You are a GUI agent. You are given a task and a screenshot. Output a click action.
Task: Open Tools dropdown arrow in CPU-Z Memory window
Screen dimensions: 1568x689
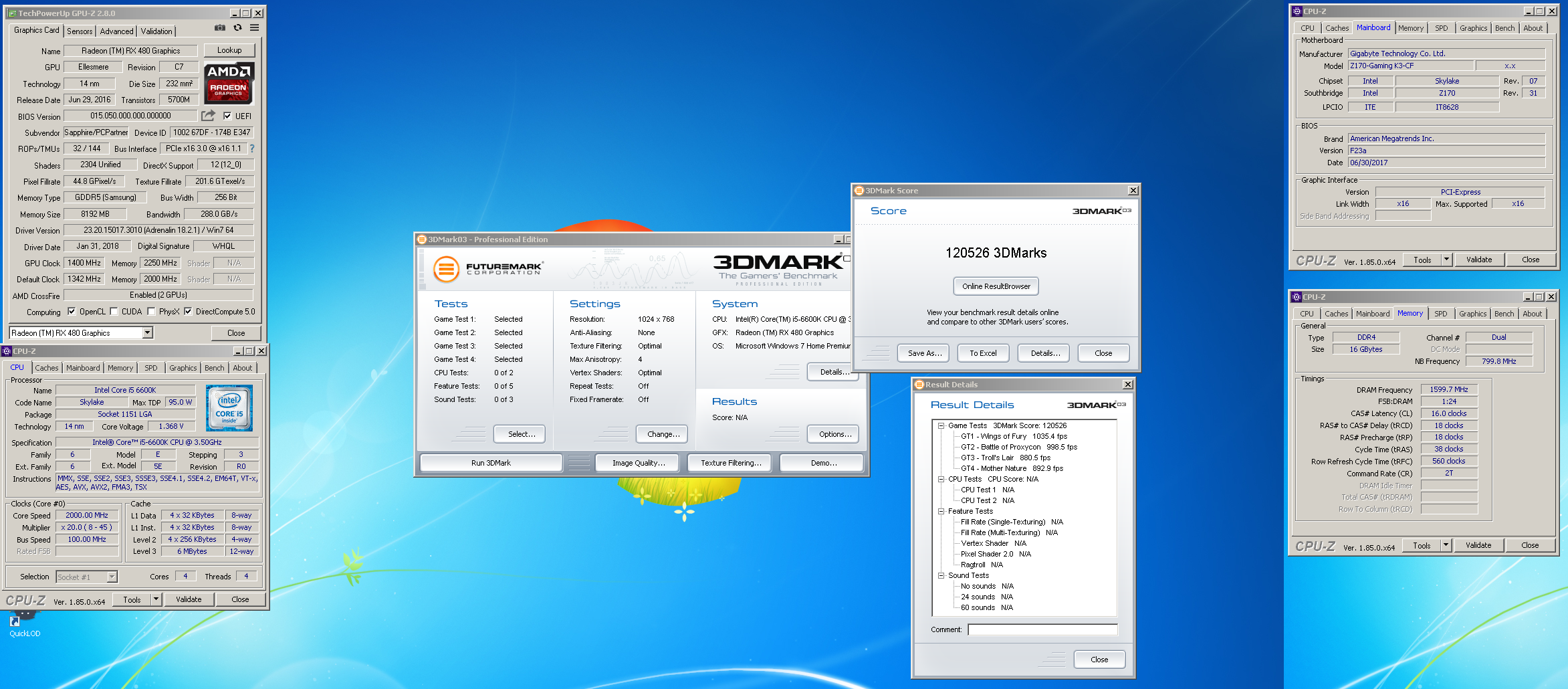pyautogui.click(x=1446, y=546)
